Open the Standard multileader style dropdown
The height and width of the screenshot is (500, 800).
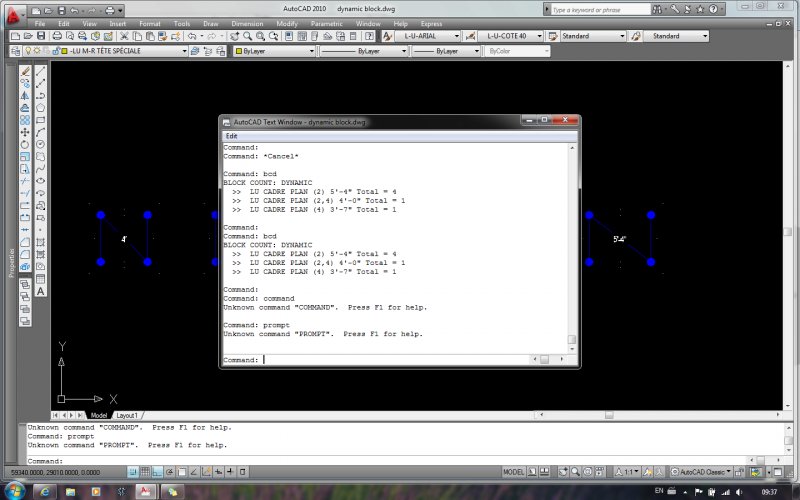point(676,36)
